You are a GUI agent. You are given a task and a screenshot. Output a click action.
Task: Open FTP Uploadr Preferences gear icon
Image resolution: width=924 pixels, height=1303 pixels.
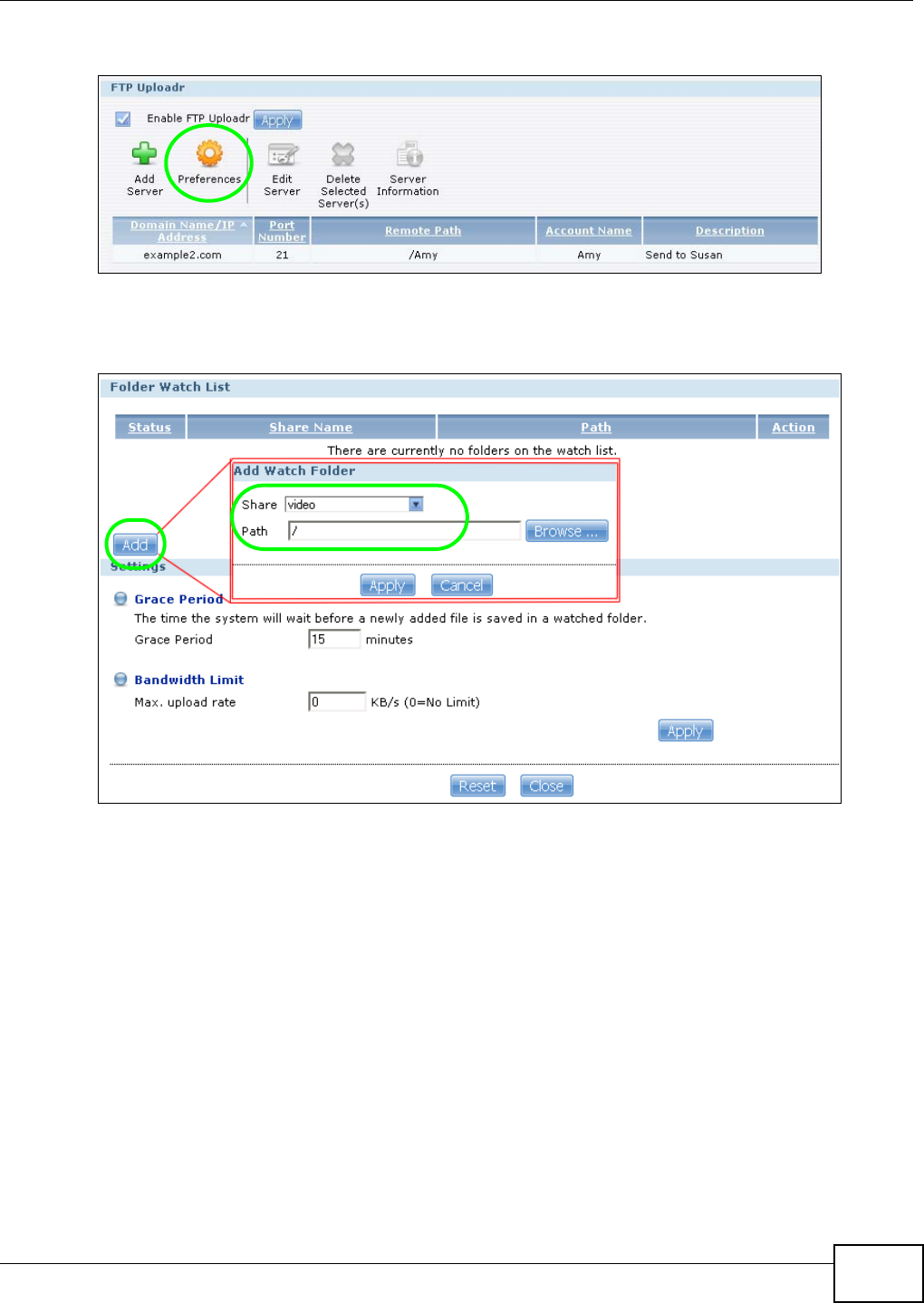click(x=209, y=154)
